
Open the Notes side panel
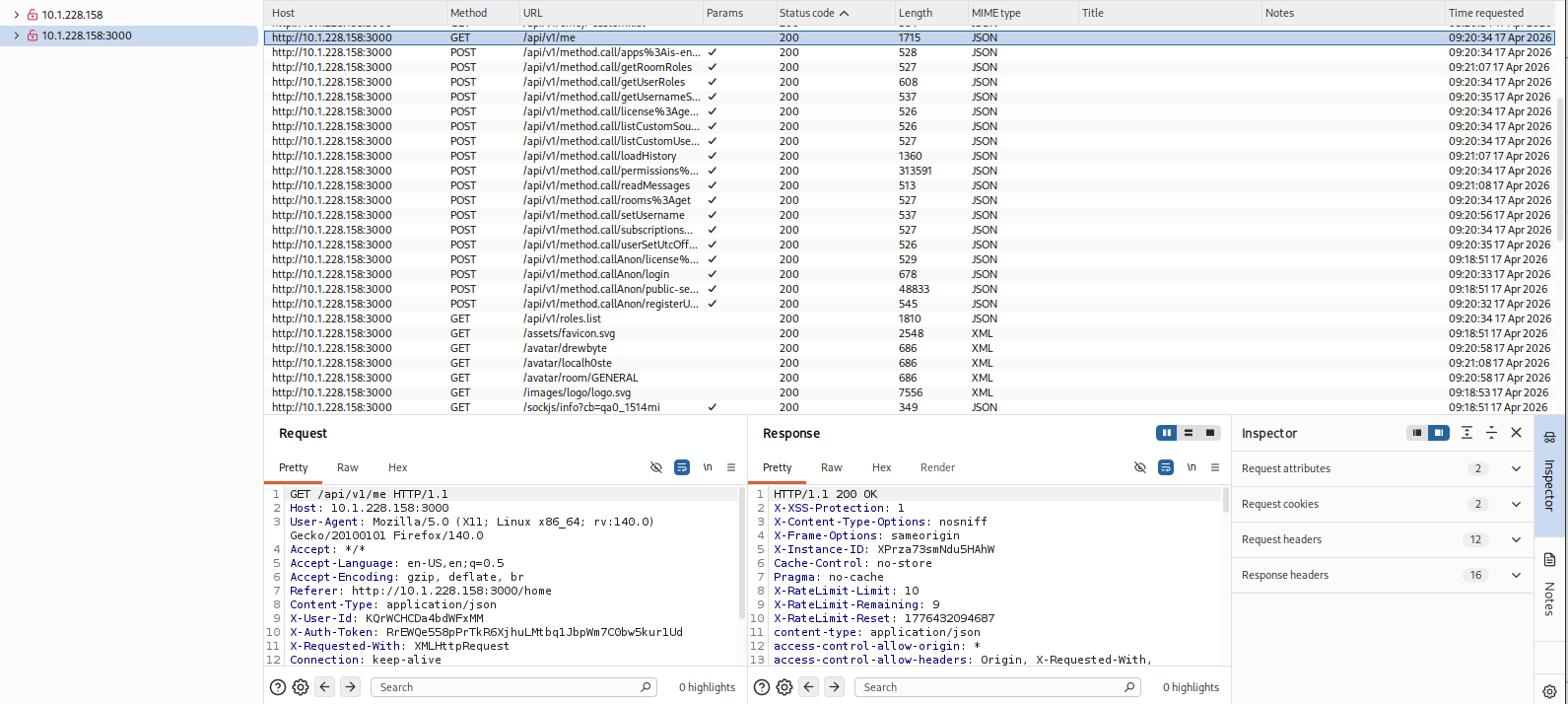click(x=1549, y=582)
